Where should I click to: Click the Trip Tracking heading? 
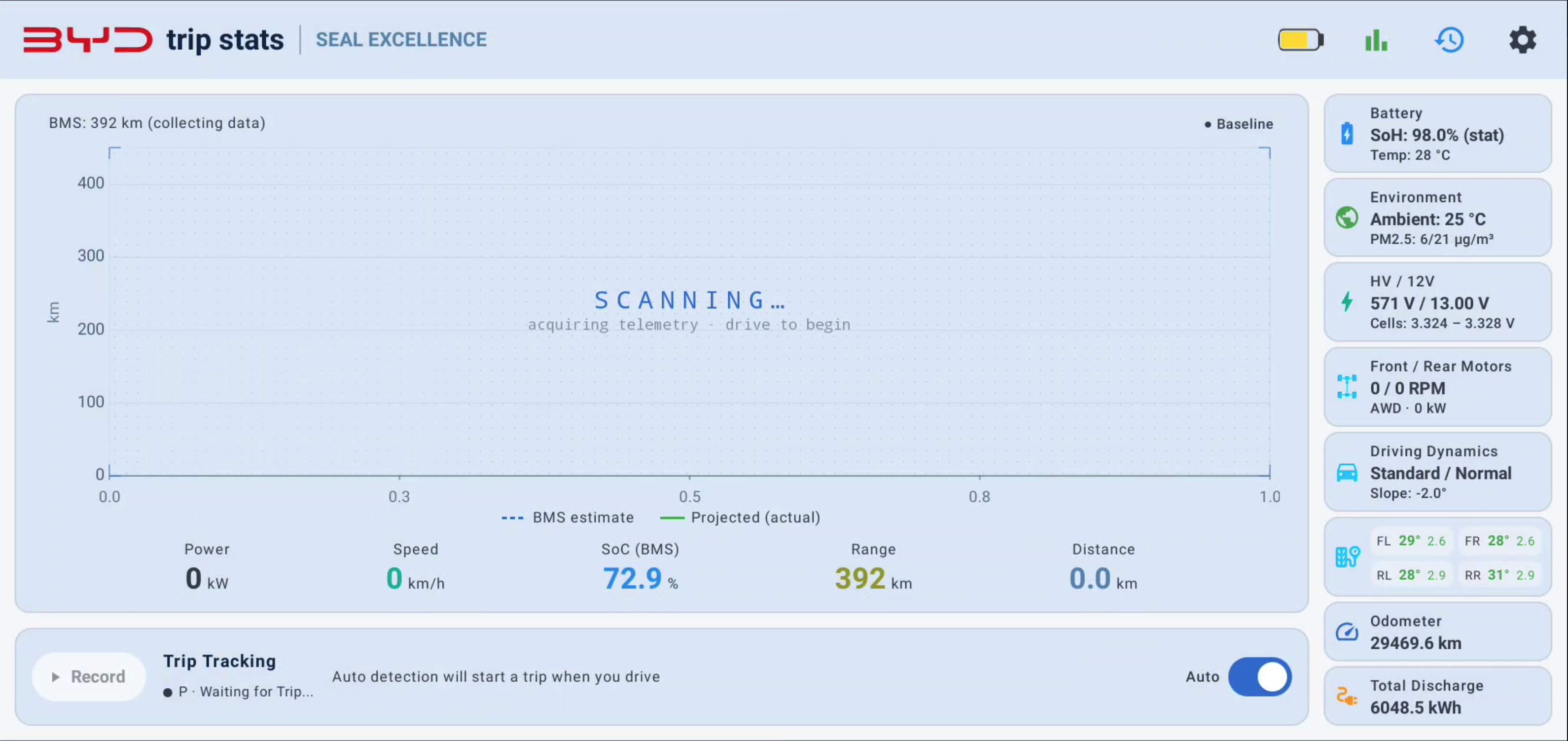[x=219, y=661]
